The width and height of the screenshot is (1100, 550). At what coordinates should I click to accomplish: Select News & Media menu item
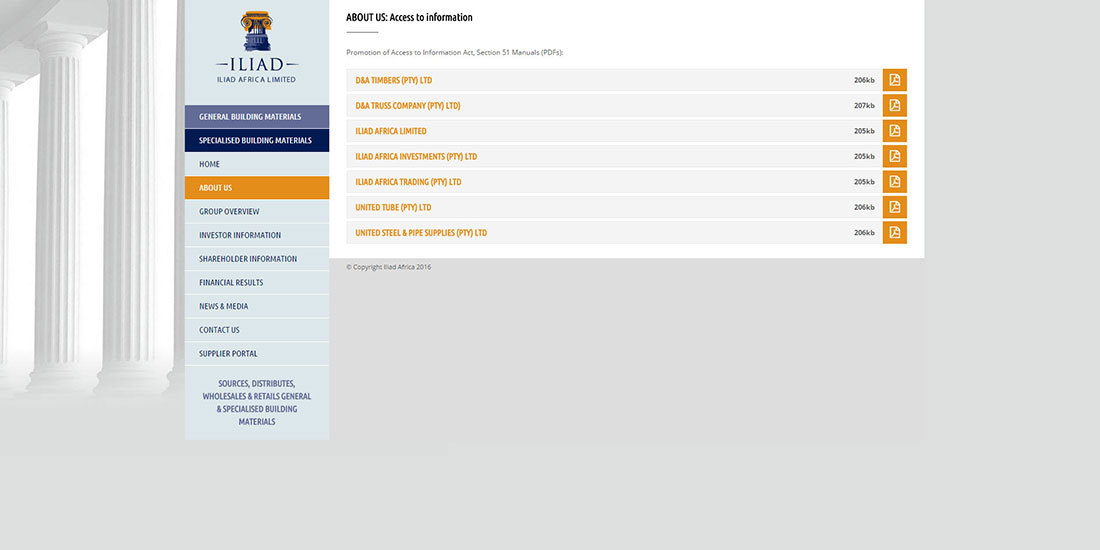[x=224, y=306]
